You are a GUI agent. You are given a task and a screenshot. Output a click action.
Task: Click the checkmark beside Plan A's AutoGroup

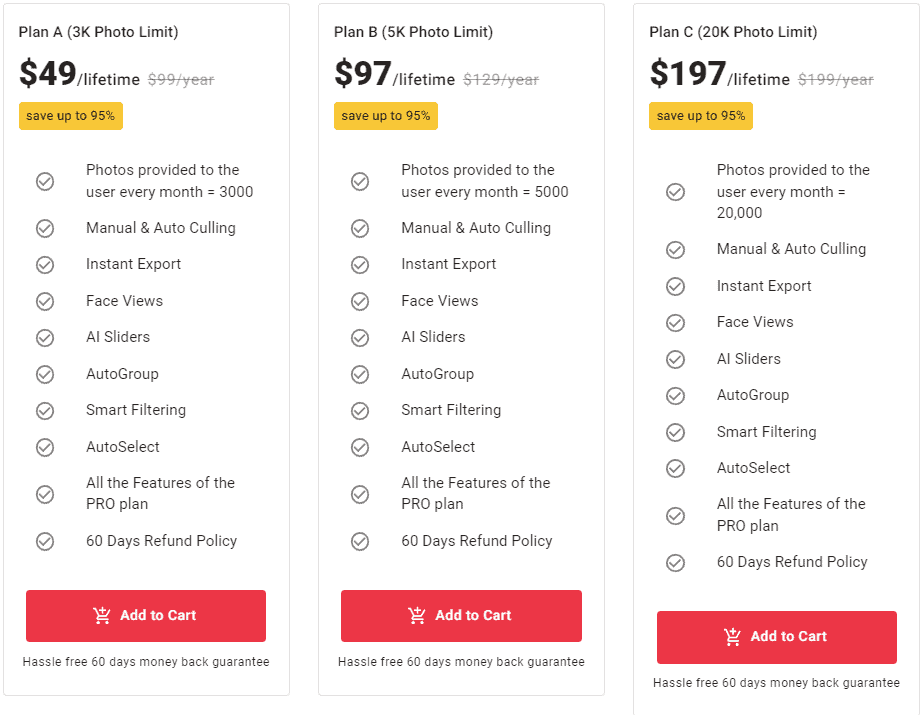tap(45, 374)
